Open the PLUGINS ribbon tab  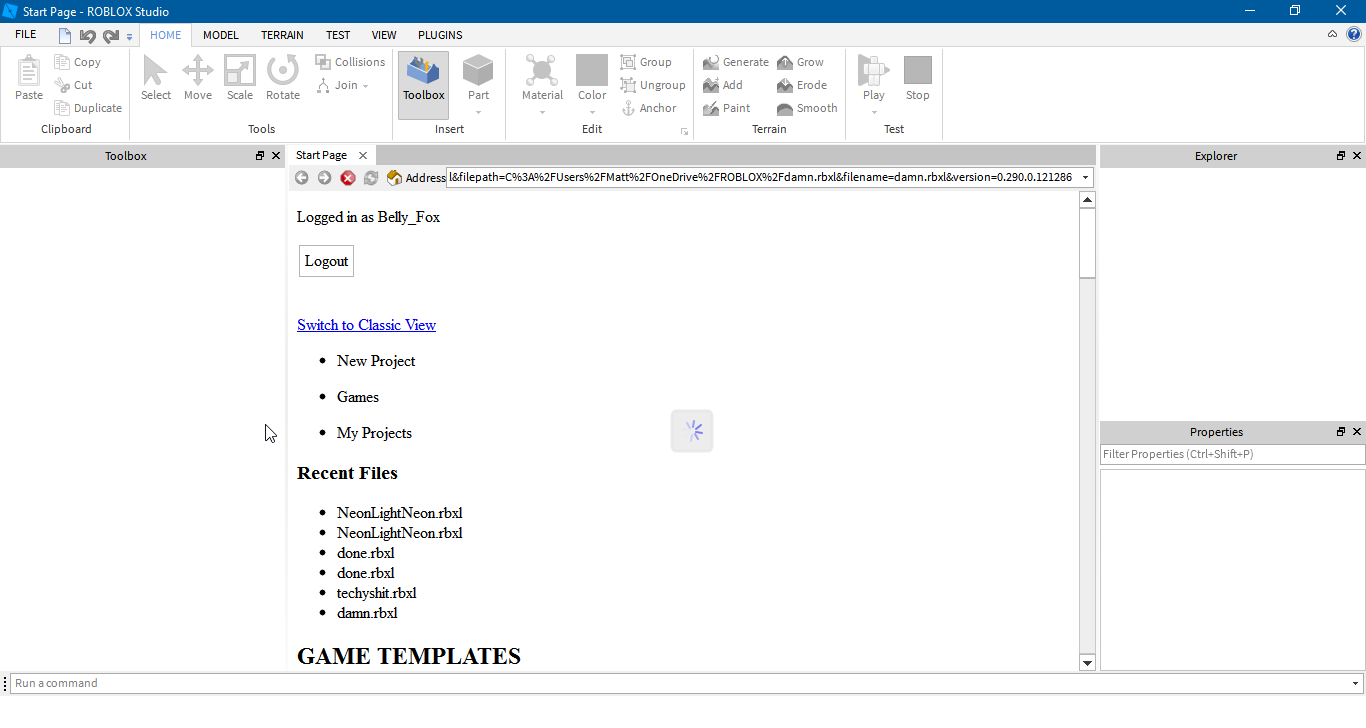(x=440, y=35)
